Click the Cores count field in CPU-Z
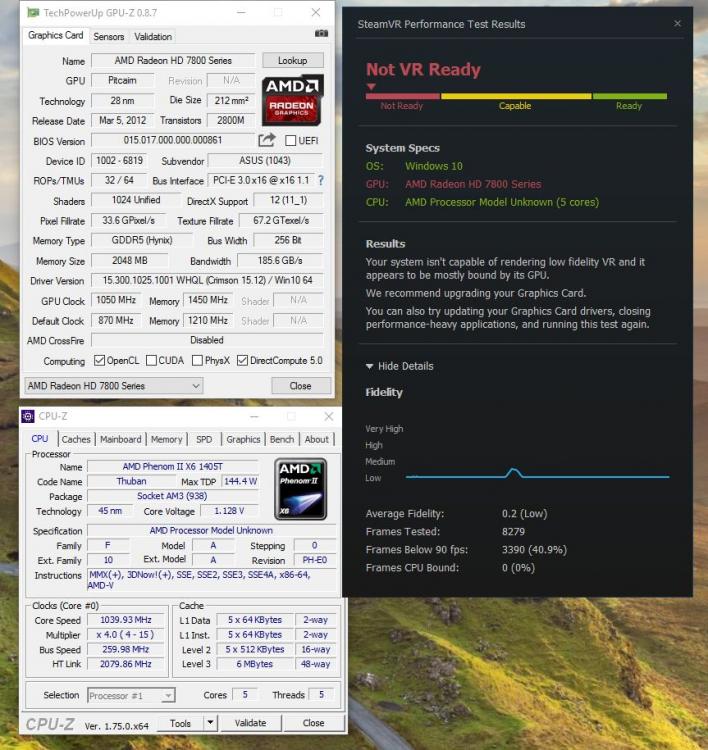 pyautogui.click(x=244, y=695)
